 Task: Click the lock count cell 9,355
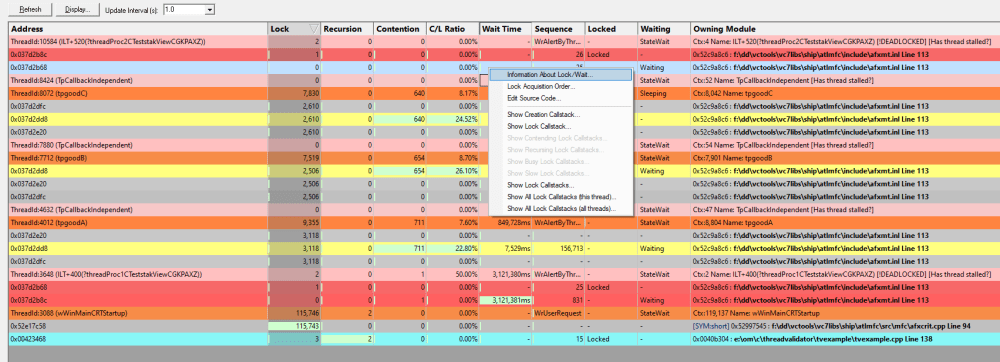click(x=295, y=222)
